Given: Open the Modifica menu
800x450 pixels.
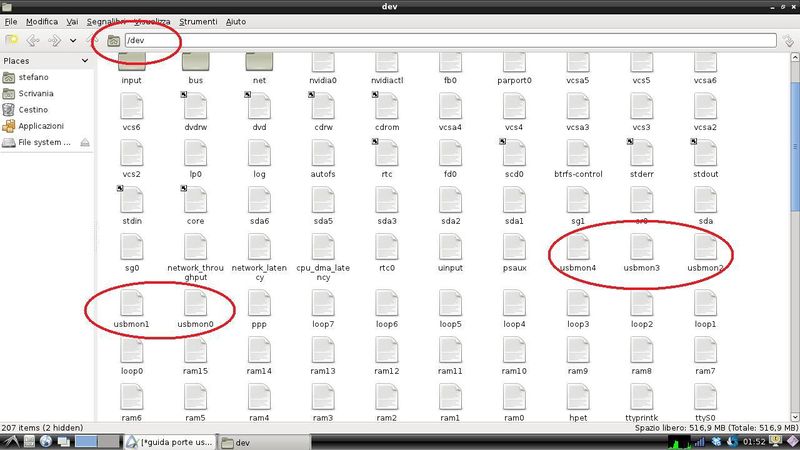Looking at the screenshot, I should (x=42, y=21).
